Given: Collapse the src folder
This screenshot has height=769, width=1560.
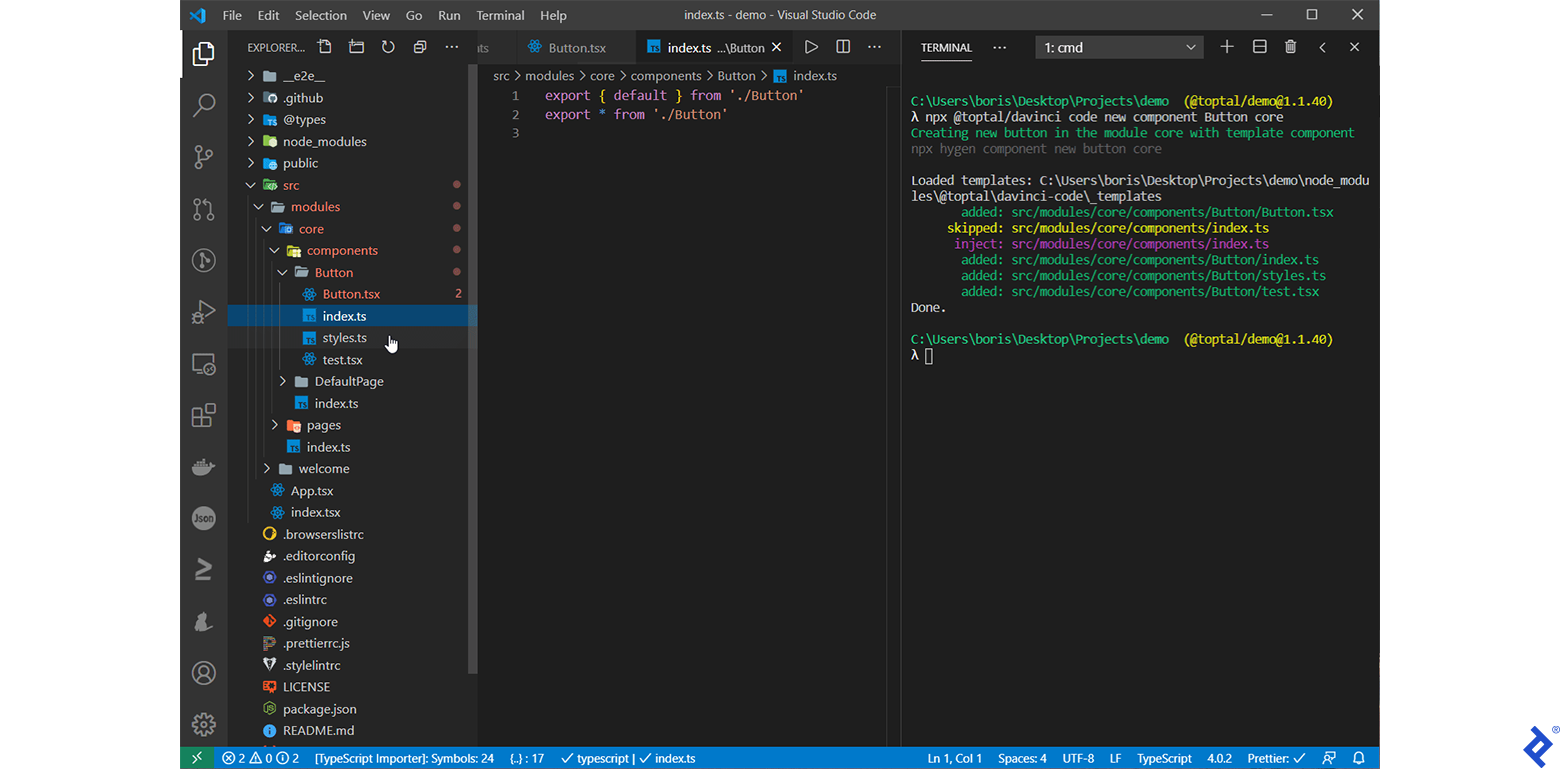Looking at the screenshot, I should click(290, 185).
